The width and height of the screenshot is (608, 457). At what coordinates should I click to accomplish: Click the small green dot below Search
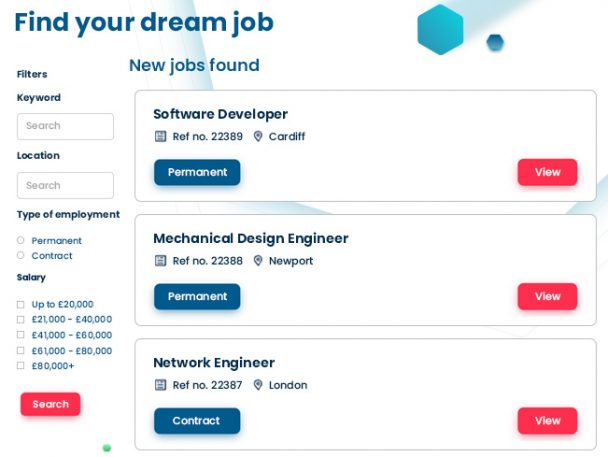click(x=107, y=448)
